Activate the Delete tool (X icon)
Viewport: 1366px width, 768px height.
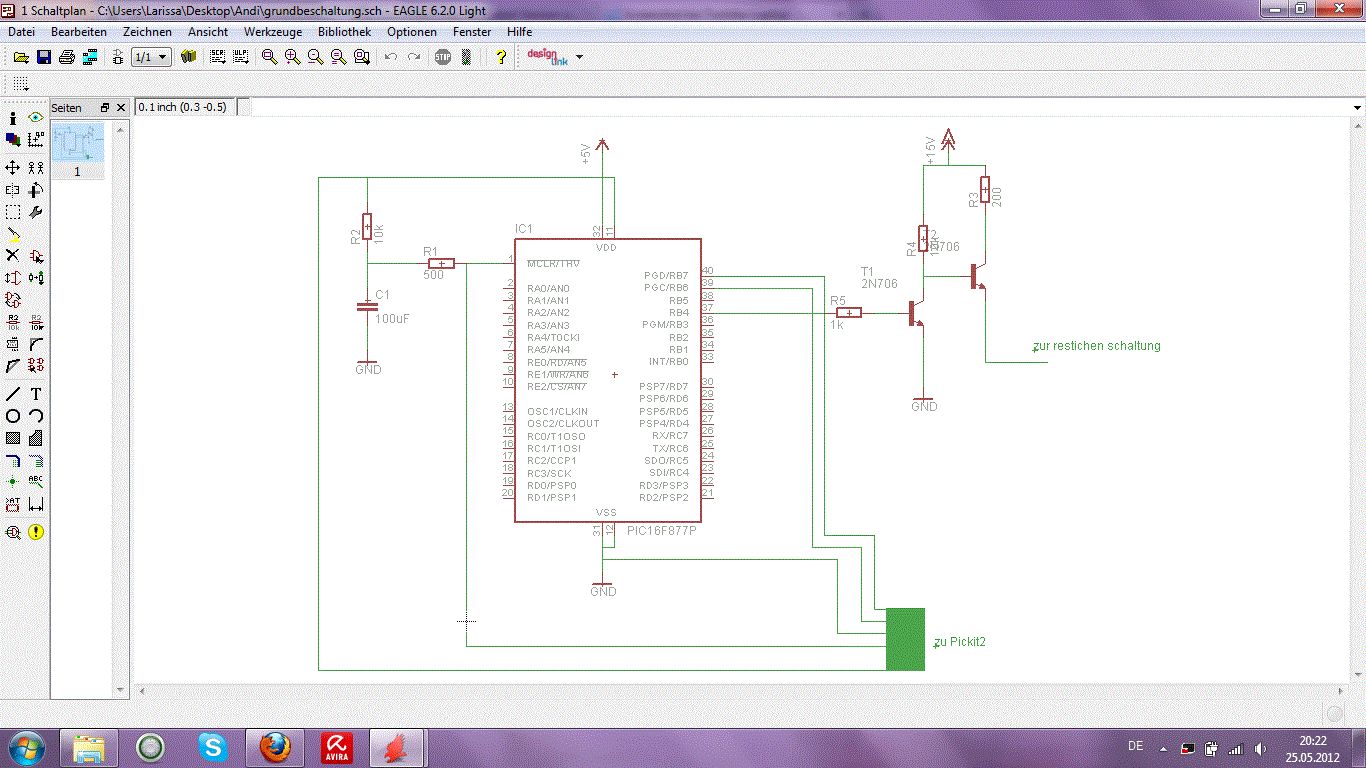(13, 256)
